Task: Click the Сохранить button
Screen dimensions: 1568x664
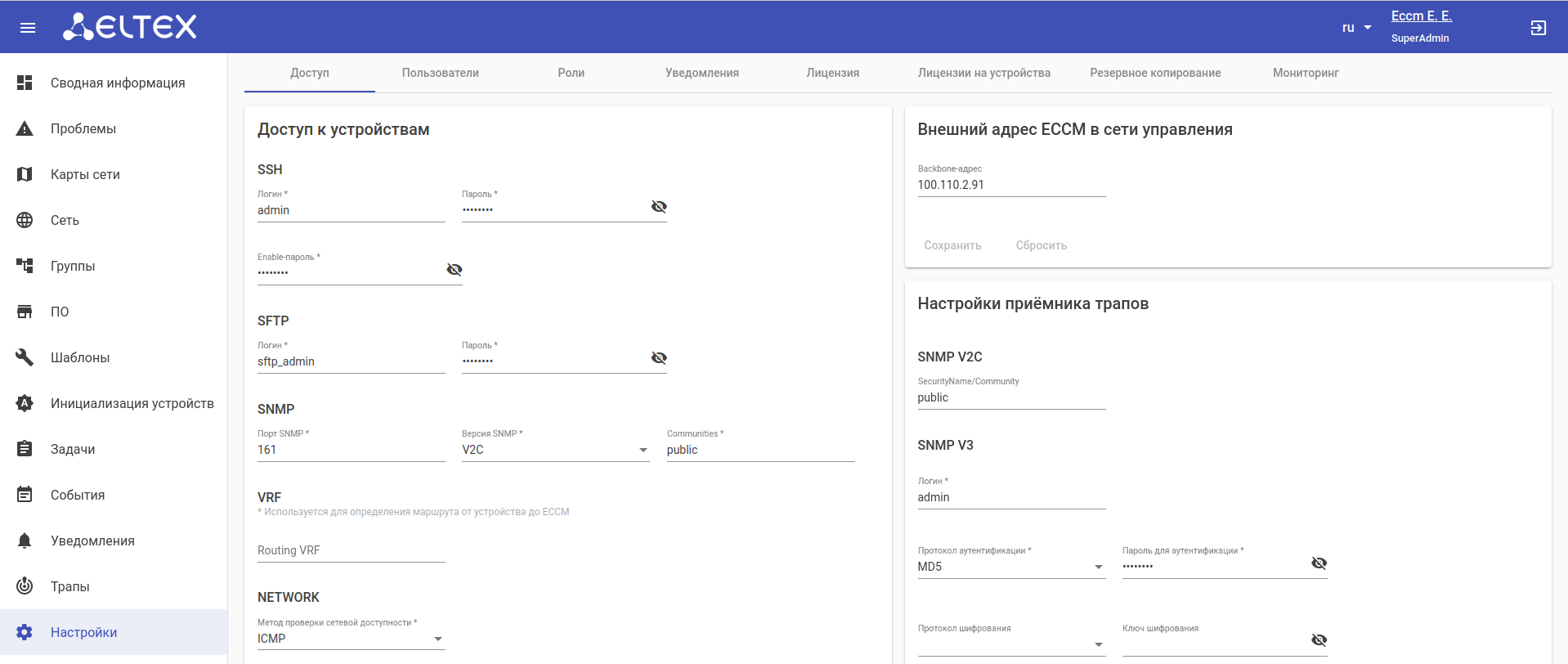Action: [x=952, y=245]
